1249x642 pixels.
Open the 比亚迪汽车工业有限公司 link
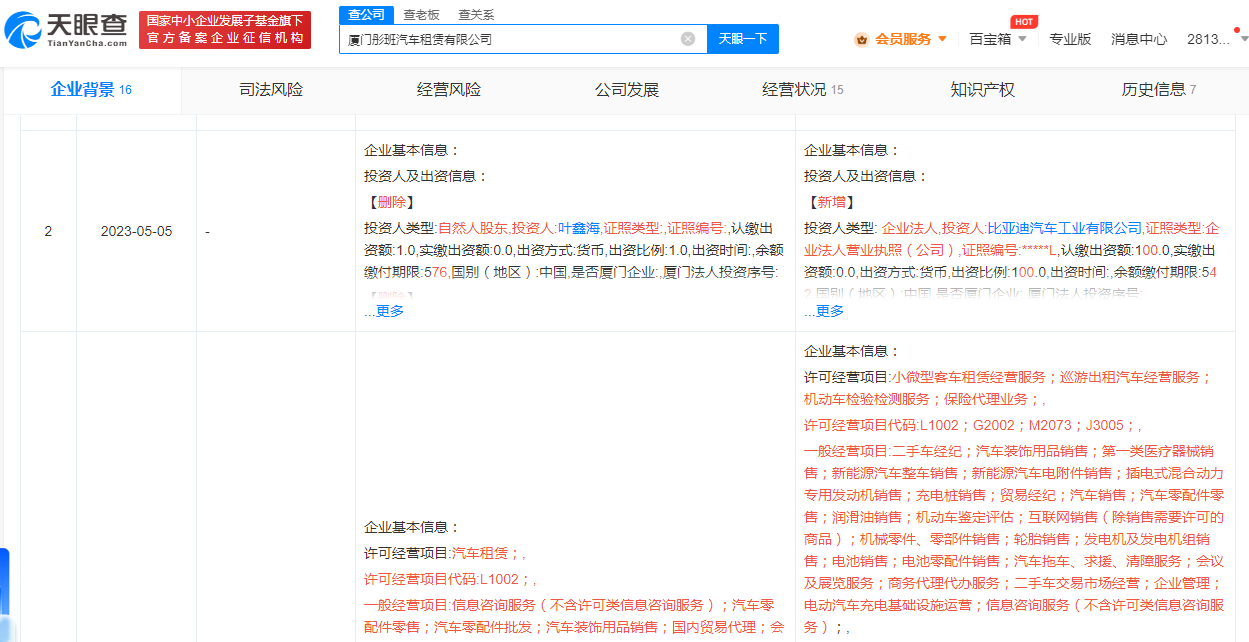point(1064,228)
